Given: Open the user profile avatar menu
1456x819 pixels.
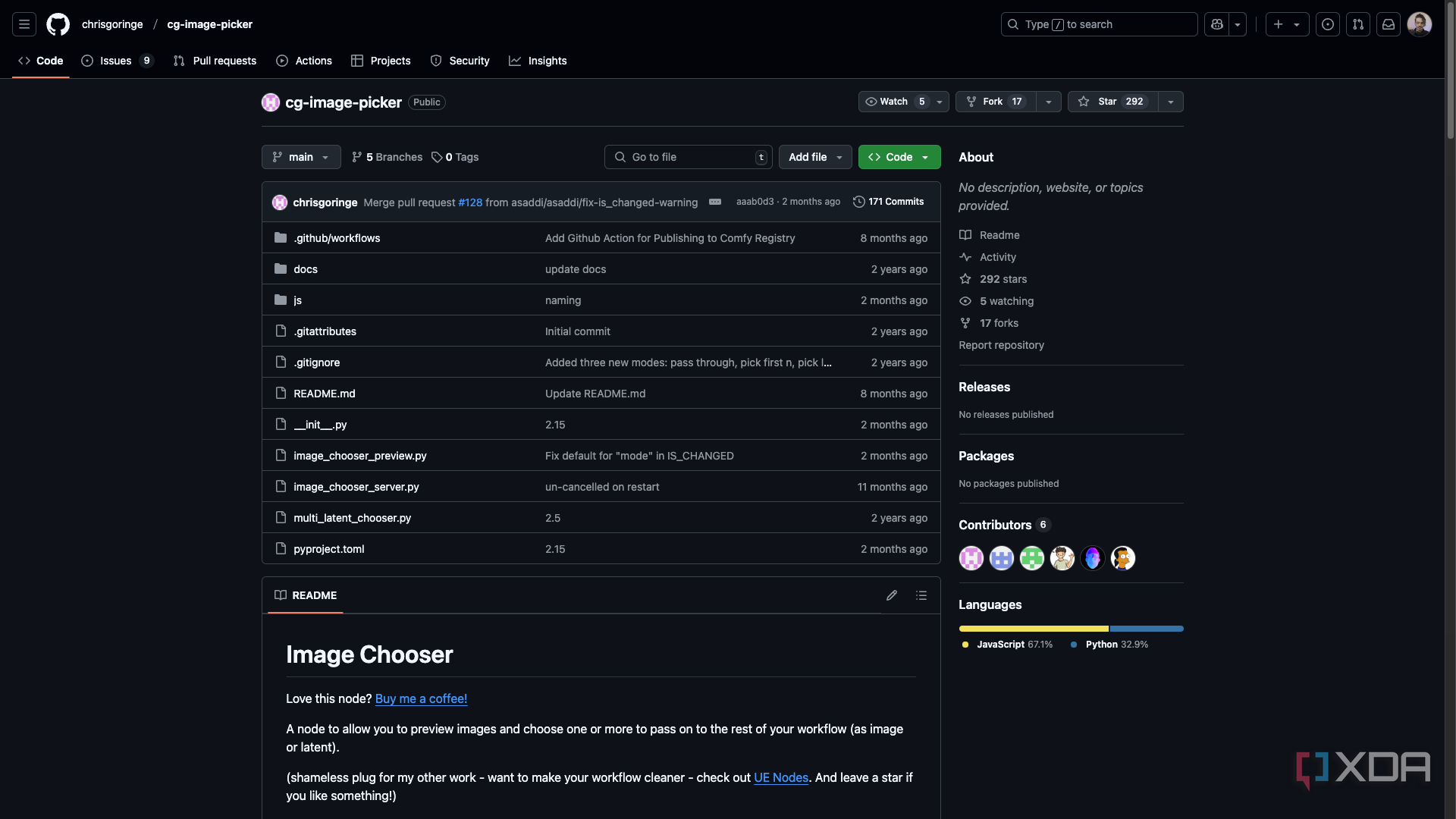Looking at the screenshot, I should pyautogui.click(x=1420, y=24).
